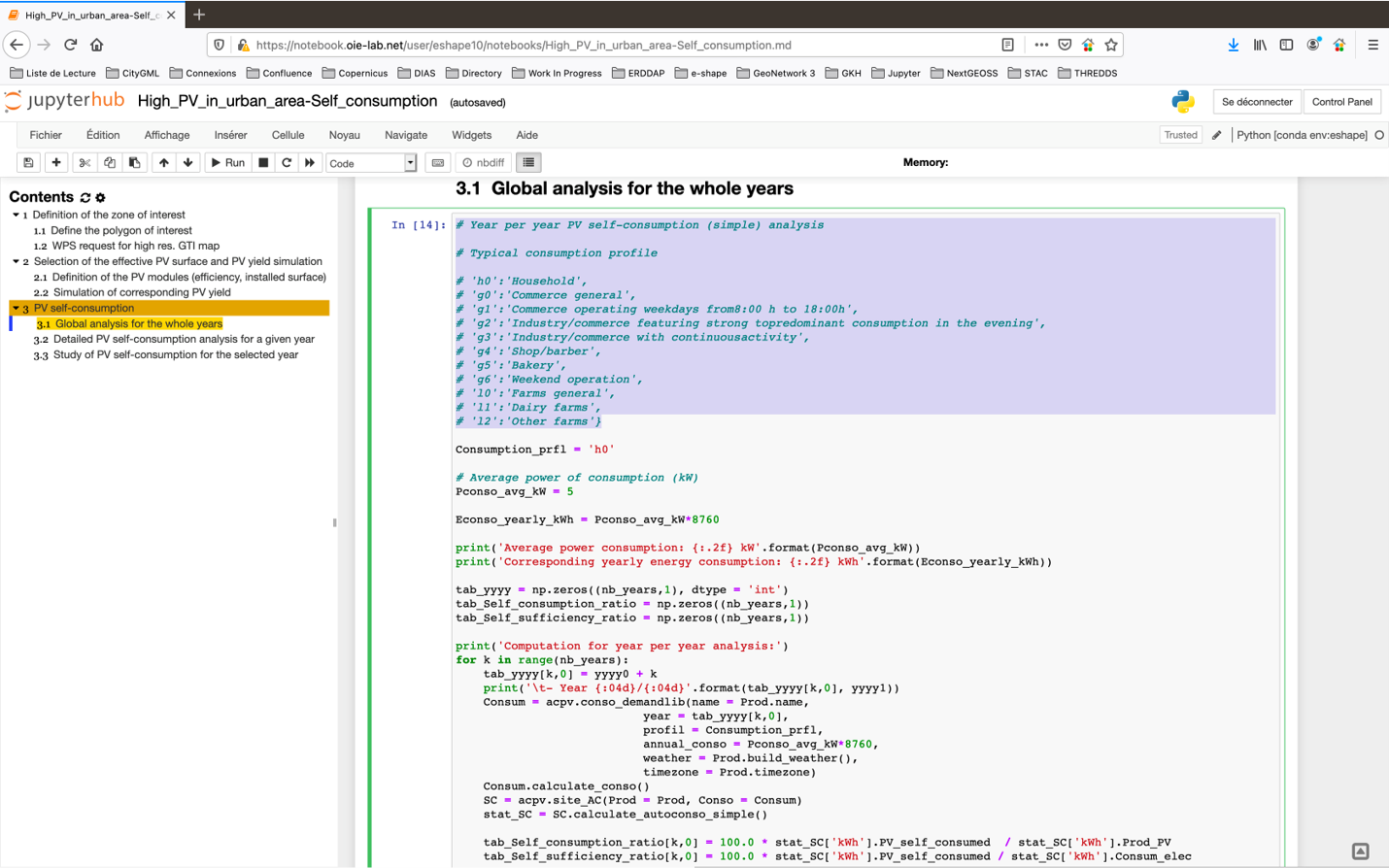Click inside the browser address bar
Viewport: 1389px width, 868px height.
coord(583,45)
